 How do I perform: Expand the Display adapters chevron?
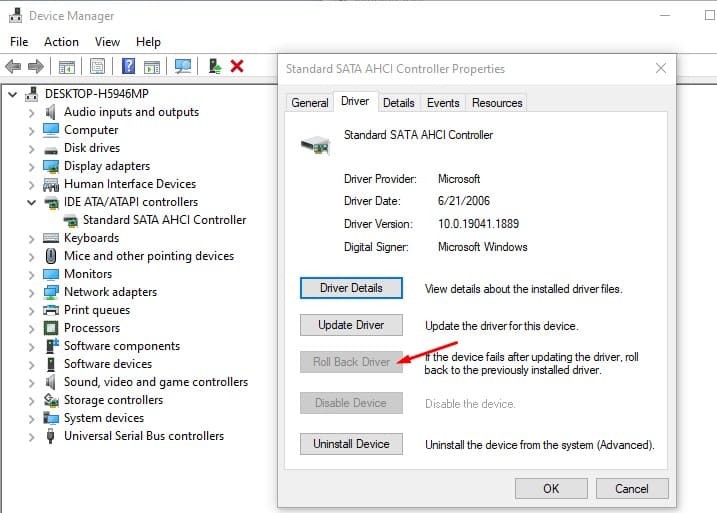pos(31,167)
